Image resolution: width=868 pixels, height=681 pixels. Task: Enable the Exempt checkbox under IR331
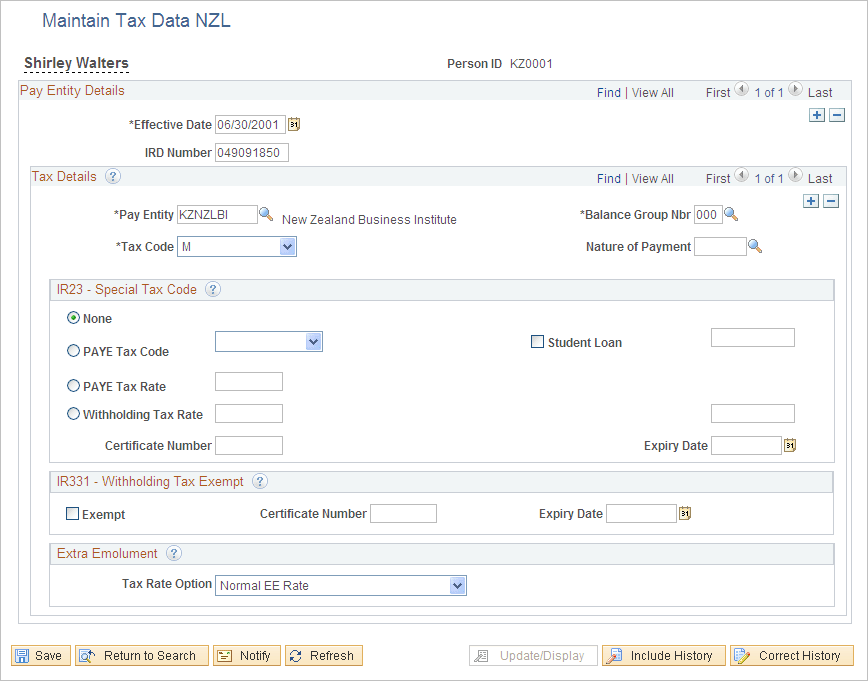pos(72,513)
